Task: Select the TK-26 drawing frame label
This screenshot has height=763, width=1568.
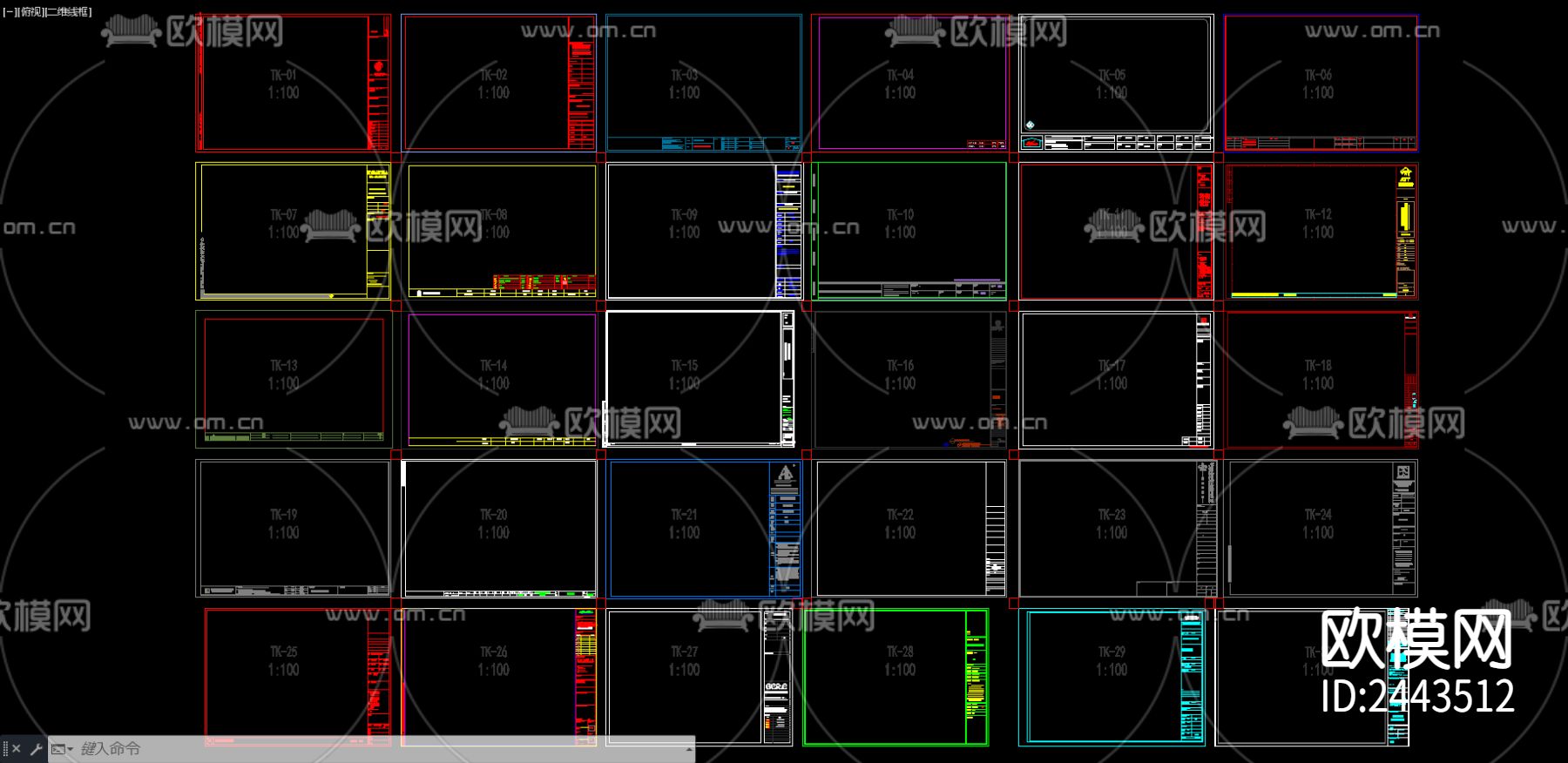Action: [493, 652]
